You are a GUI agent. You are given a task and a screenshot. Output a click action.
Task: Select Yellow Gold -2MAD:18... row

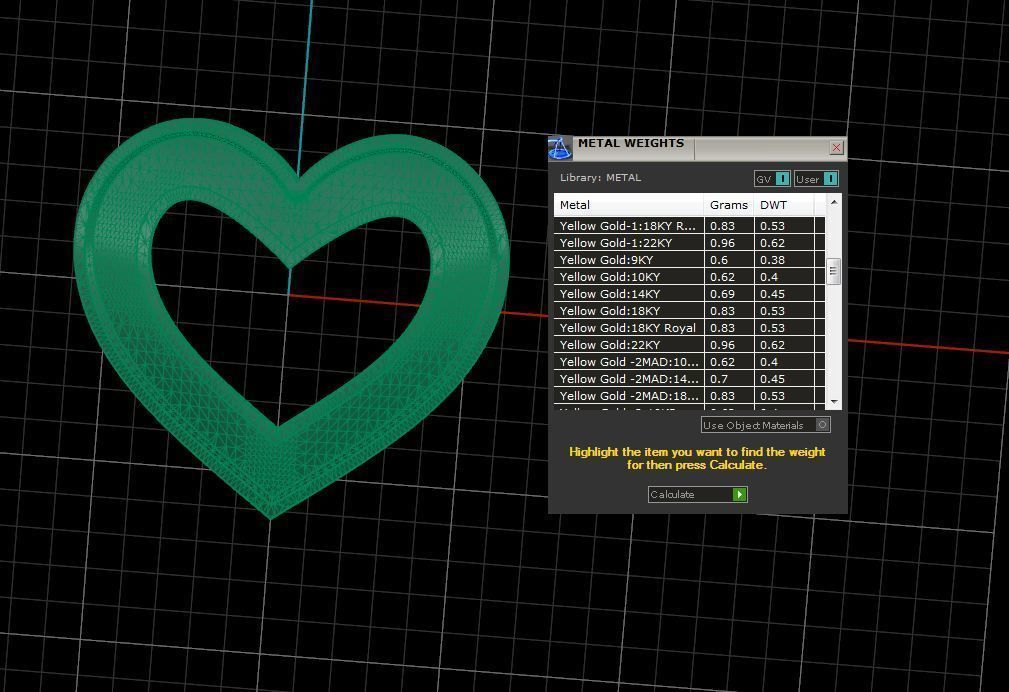(689, 396)
